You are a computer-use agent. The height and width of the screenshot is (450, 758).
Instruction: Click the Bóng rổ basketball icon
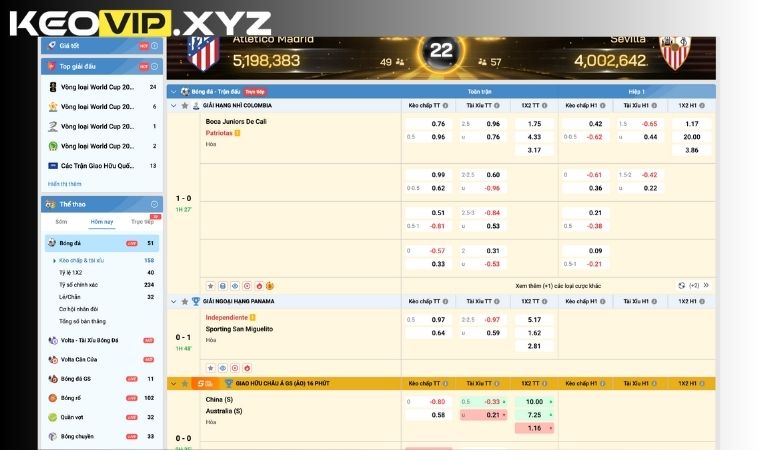click(52, 398)
